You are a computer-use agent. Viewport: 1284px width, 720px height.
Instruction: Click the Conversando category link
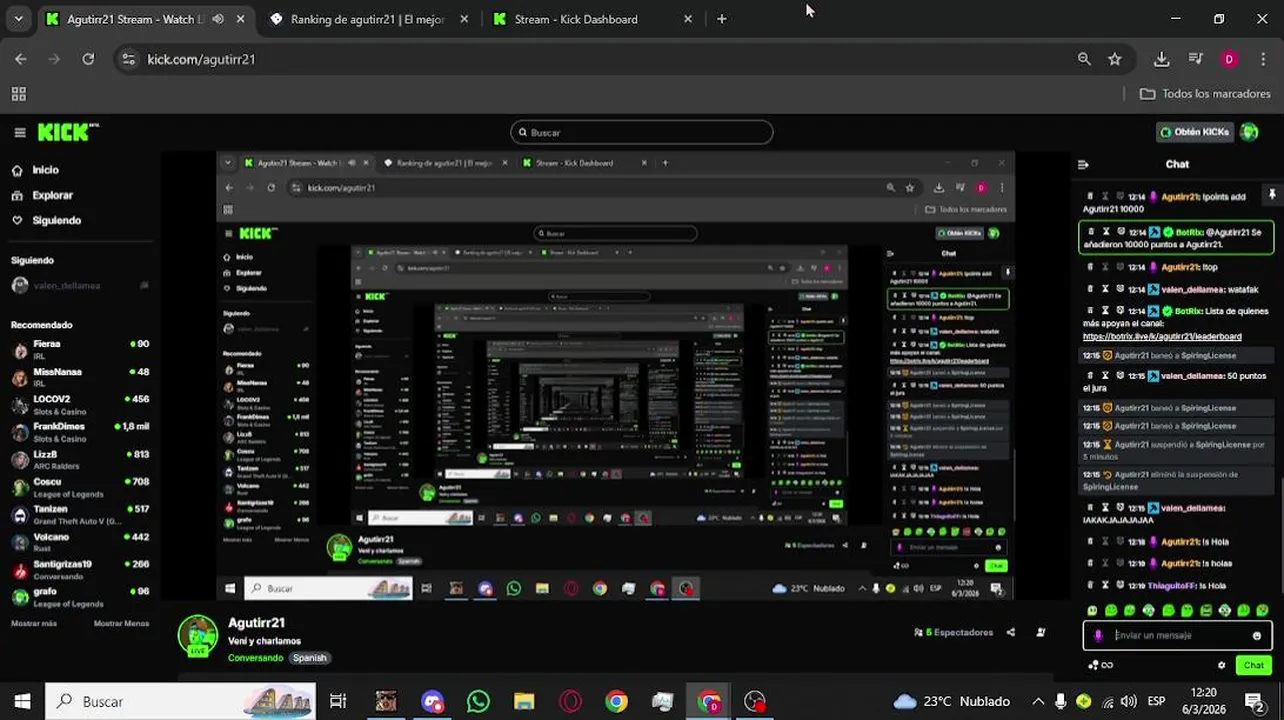255,658
